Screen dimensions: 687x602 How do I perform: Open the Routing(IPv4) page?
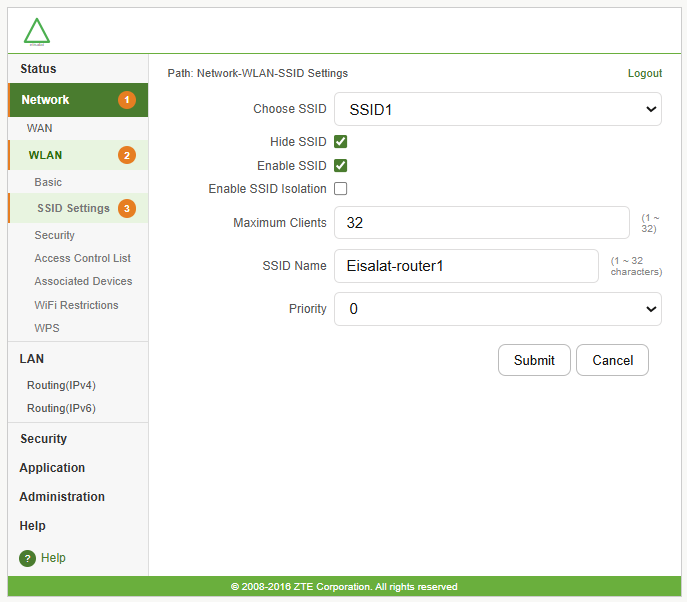[x=61, y=385]
